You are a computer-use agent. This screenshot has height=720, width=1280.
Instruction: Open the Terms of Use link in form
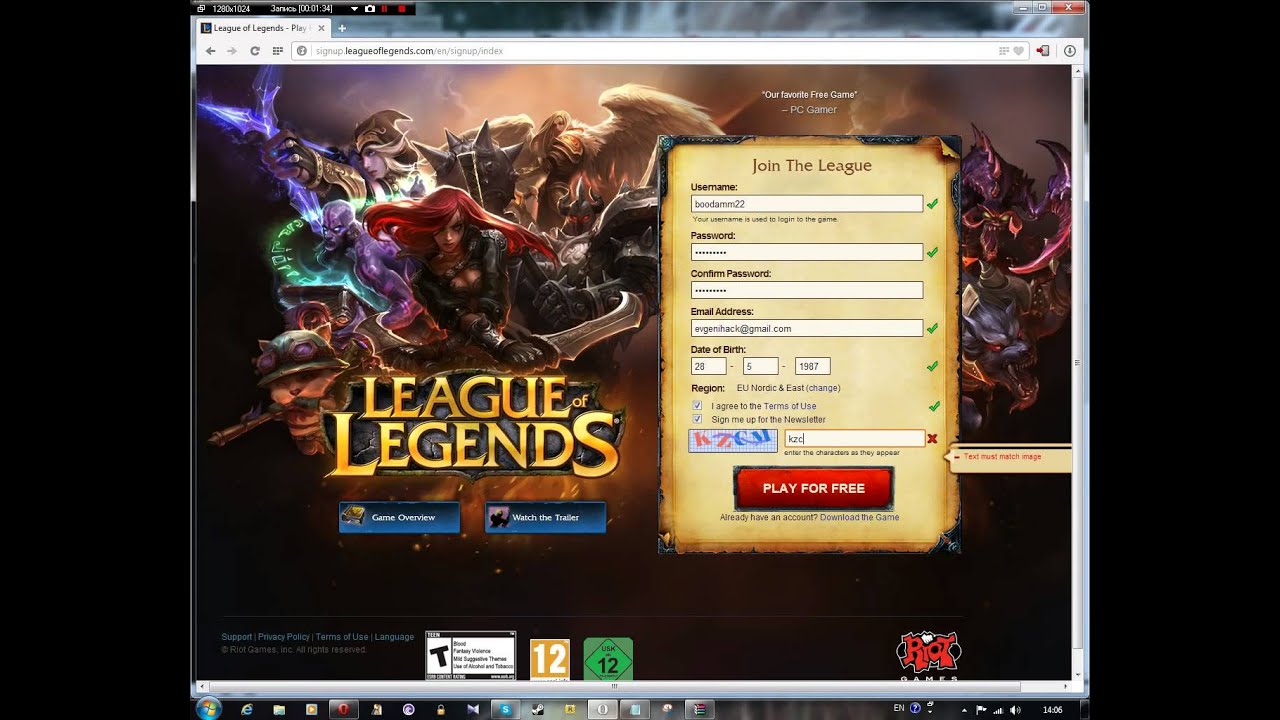tap(790, 406)
